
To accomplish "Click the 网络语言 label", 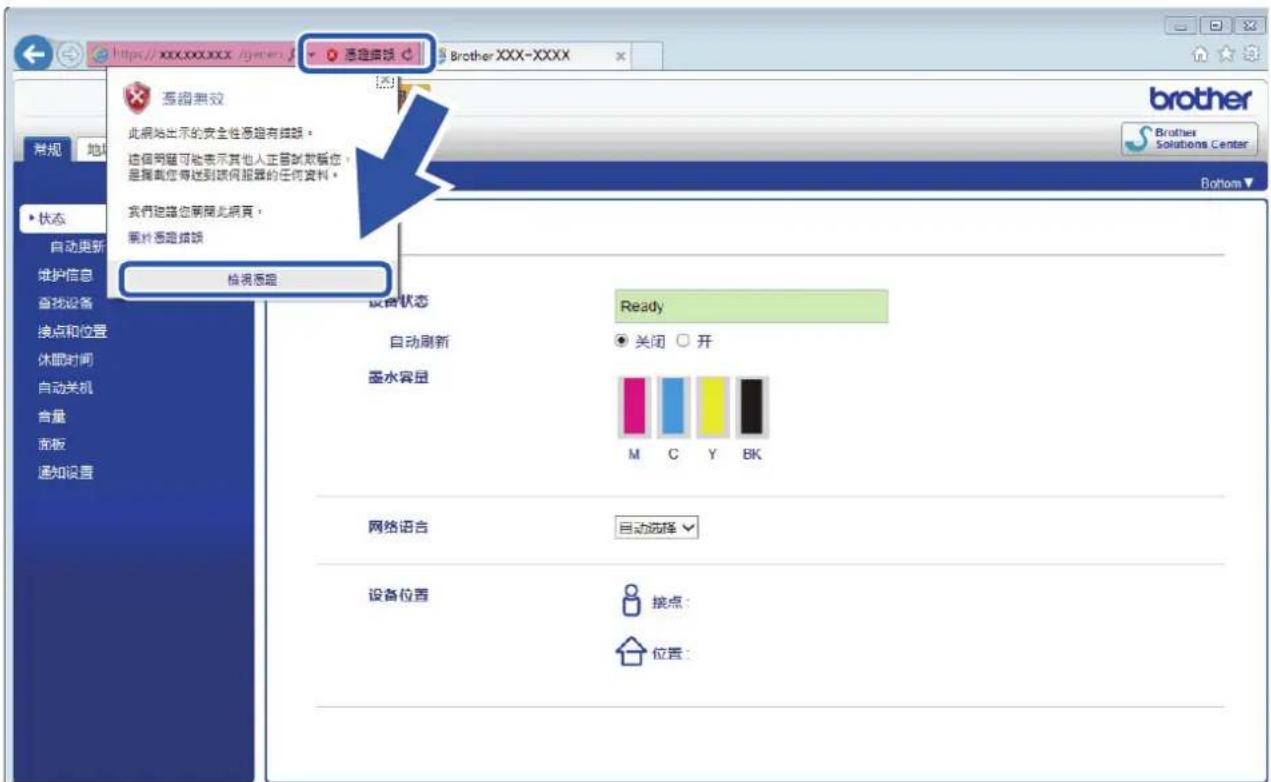I will (399, 527).
